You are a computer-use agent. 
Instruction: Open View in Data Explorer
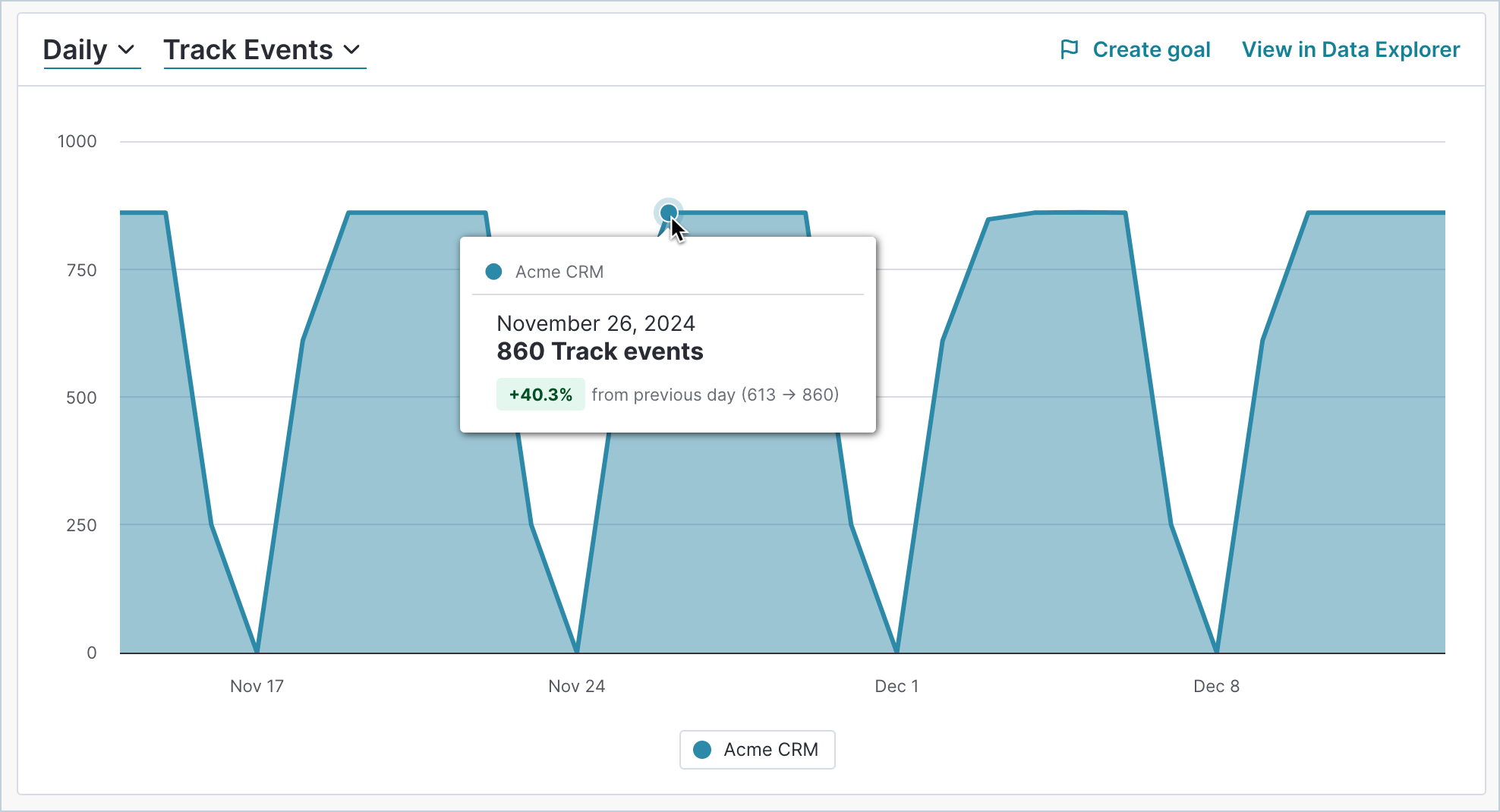(x=1350, y=50)
